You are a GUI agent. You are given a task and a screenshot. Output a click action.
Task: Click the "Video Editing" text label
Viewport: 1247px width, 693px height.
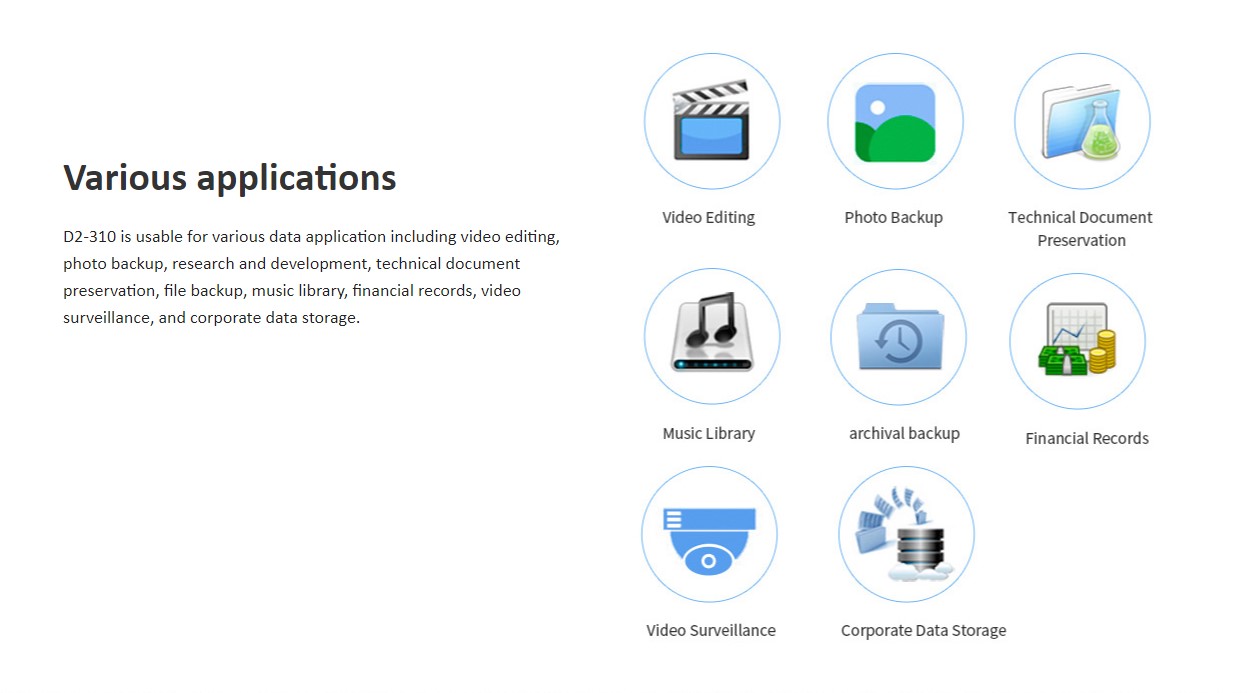click(708, 218)
